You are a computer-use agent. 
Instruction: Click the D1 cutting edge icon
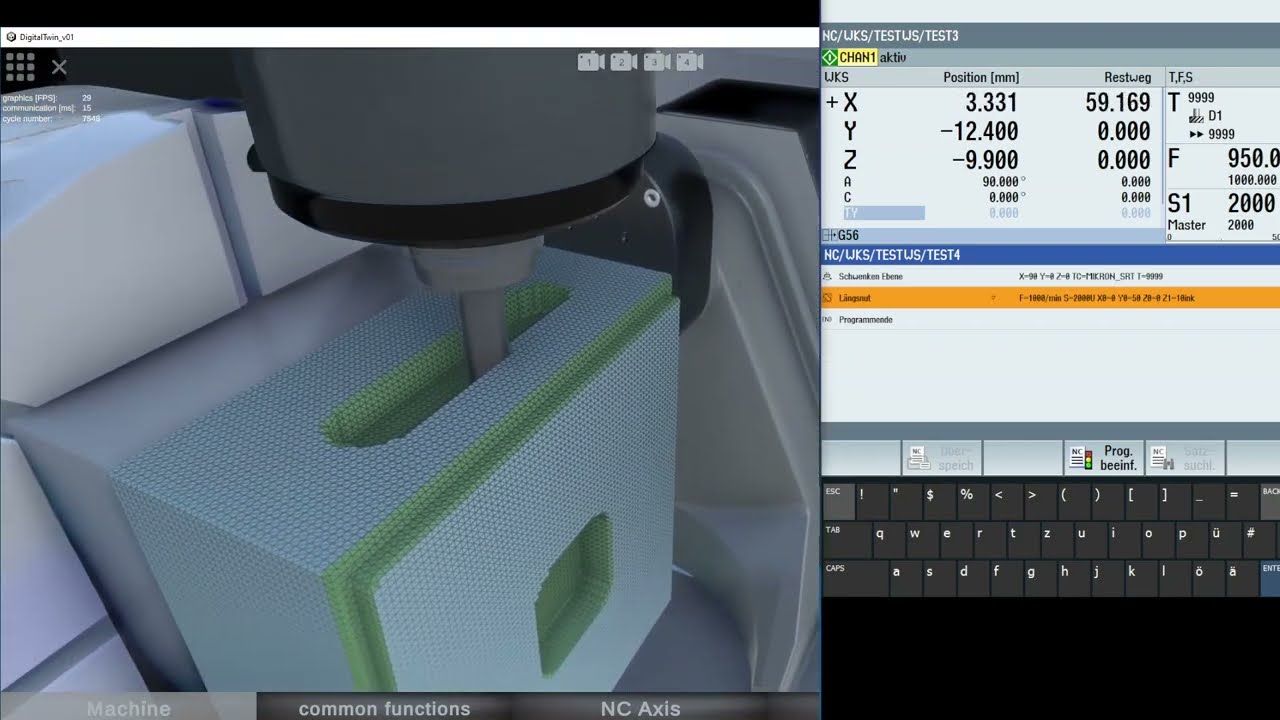click(1196, 116)
